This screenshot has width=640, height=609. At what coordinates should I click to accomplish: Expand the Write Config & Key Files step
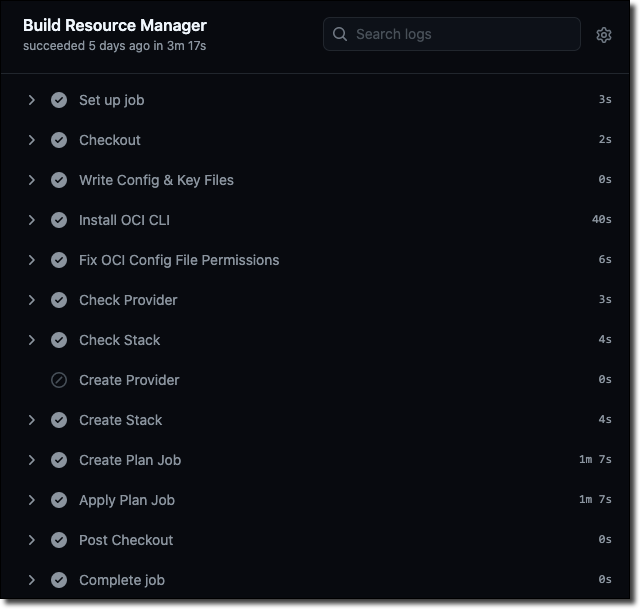click(x=32, y=180)
